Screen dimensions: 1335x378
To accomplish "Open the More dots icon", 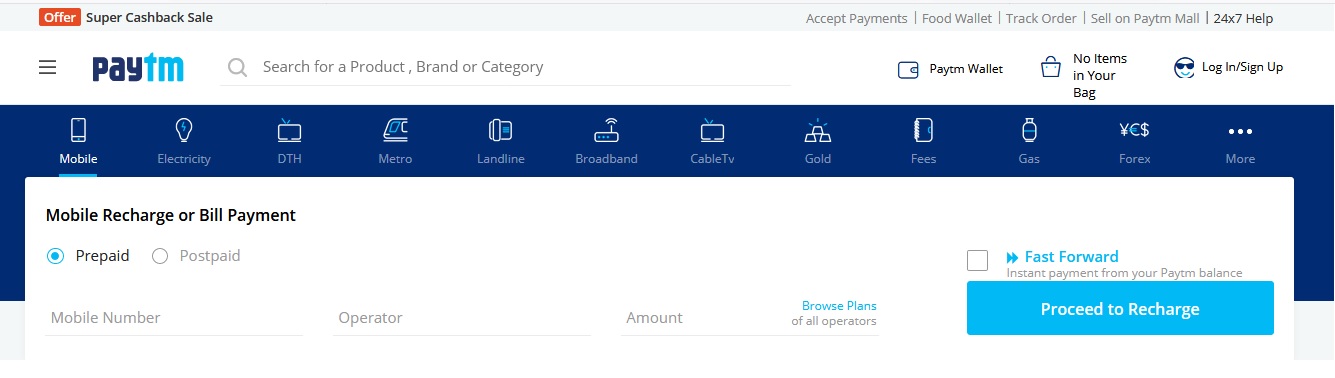I will coord(1240,131).
